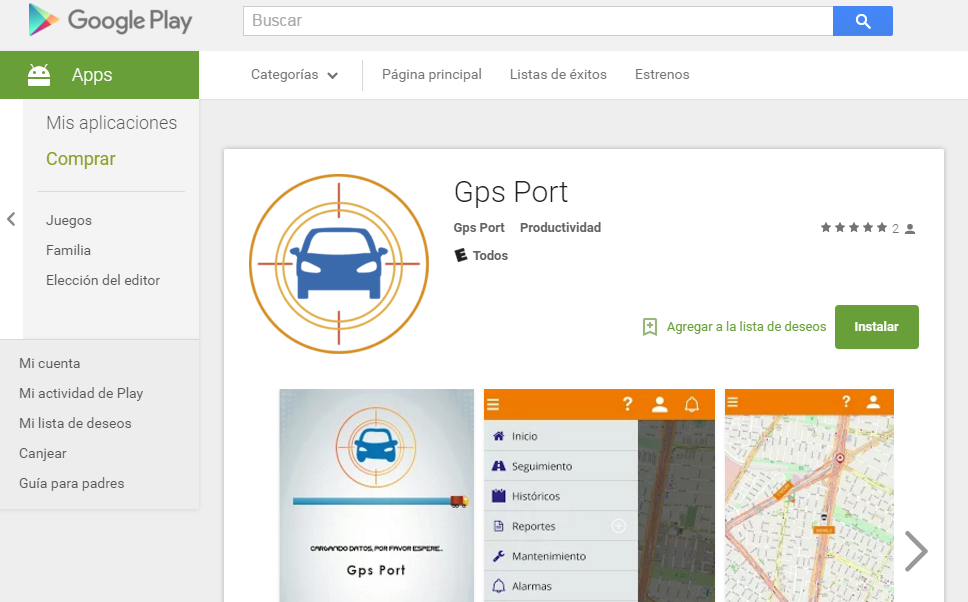Click Agregar a la lista de deseos
968x602 pixels.
coord(746,327)
